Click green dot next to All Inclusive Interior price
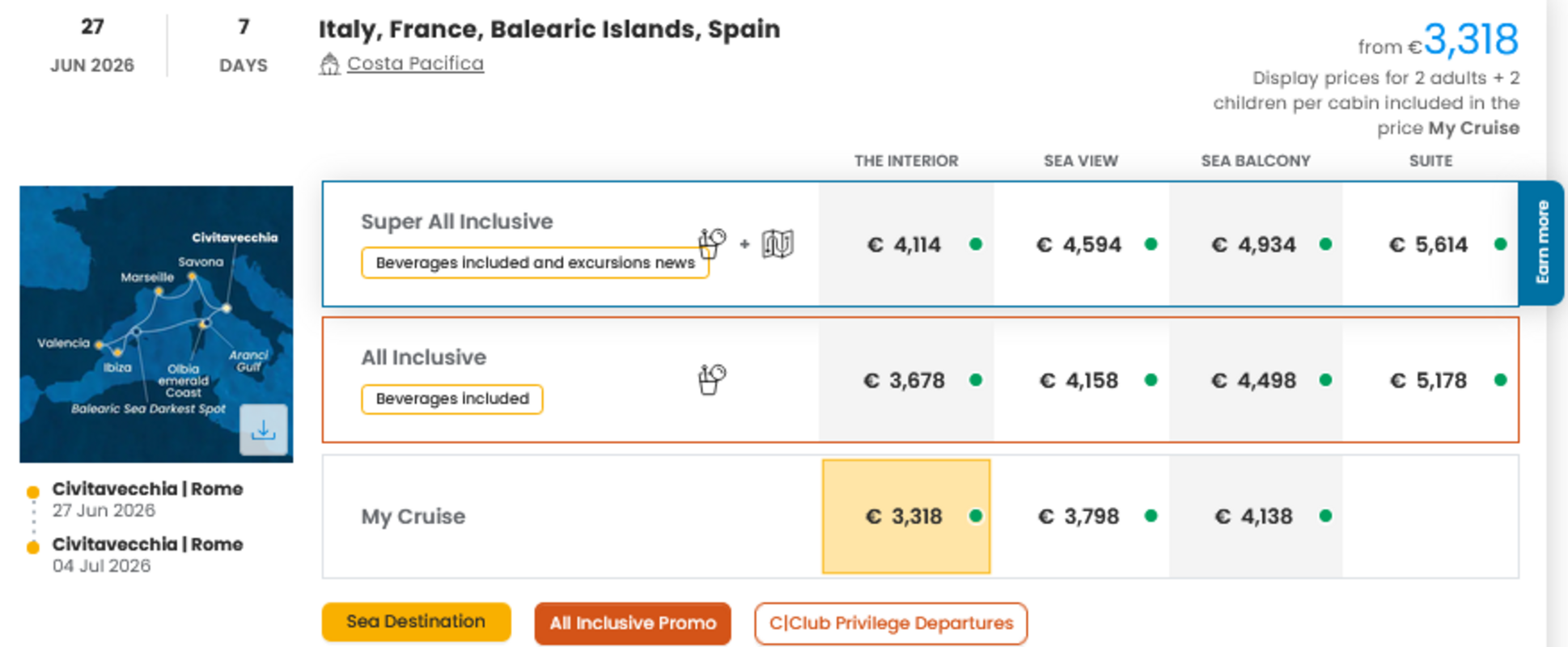1568x647 pixels. 976,380
